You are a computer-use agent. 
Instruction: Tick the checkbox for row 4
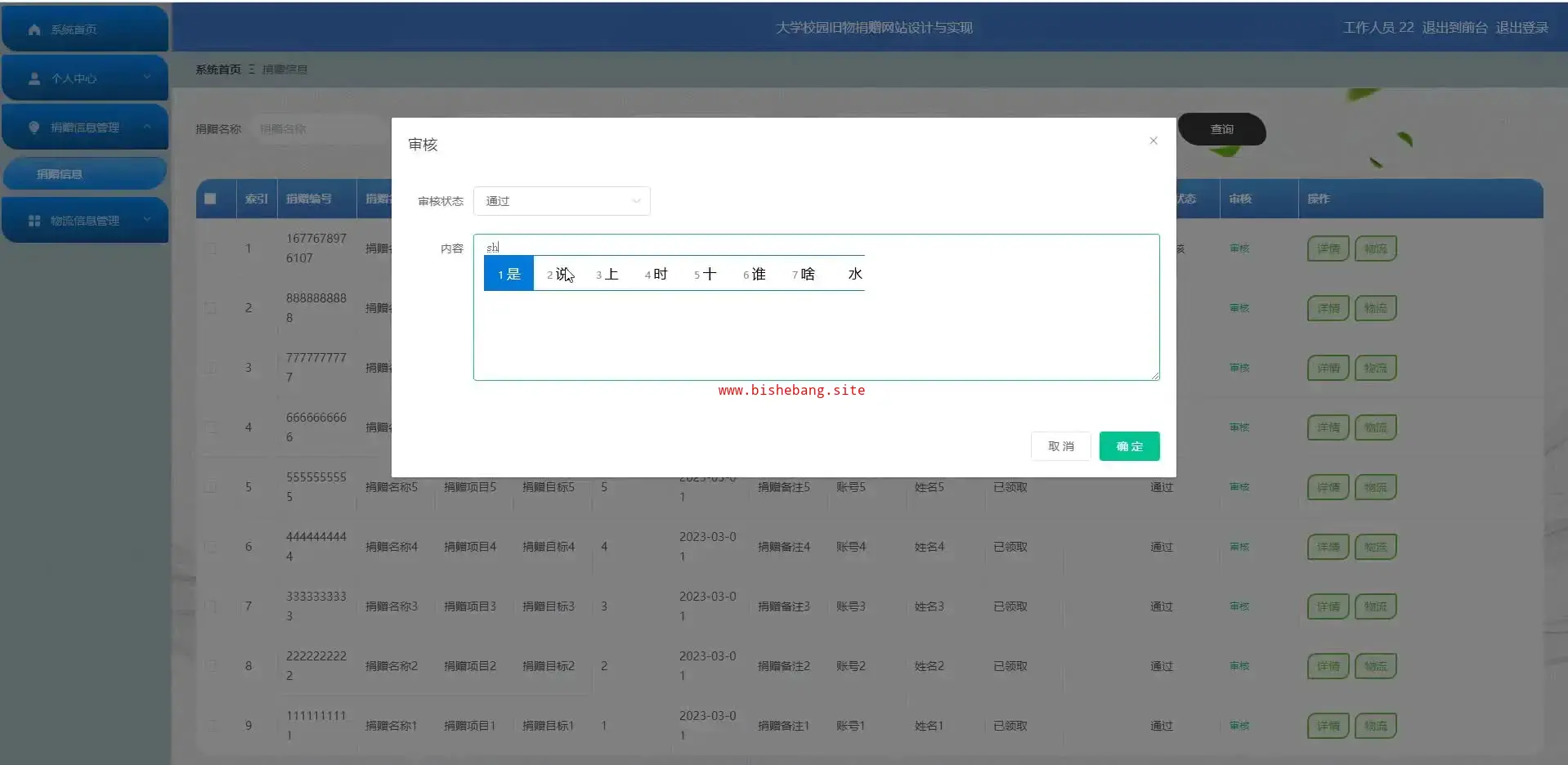[211, 427]
